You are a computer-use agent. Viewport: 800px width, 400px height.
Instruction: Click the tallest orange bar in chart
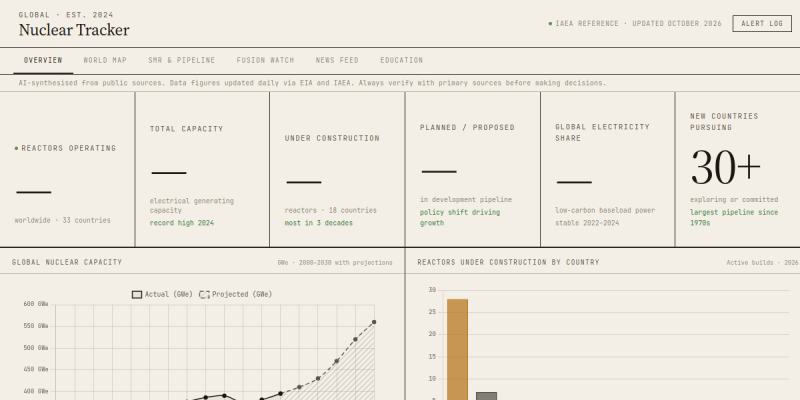tap(457, 349)
